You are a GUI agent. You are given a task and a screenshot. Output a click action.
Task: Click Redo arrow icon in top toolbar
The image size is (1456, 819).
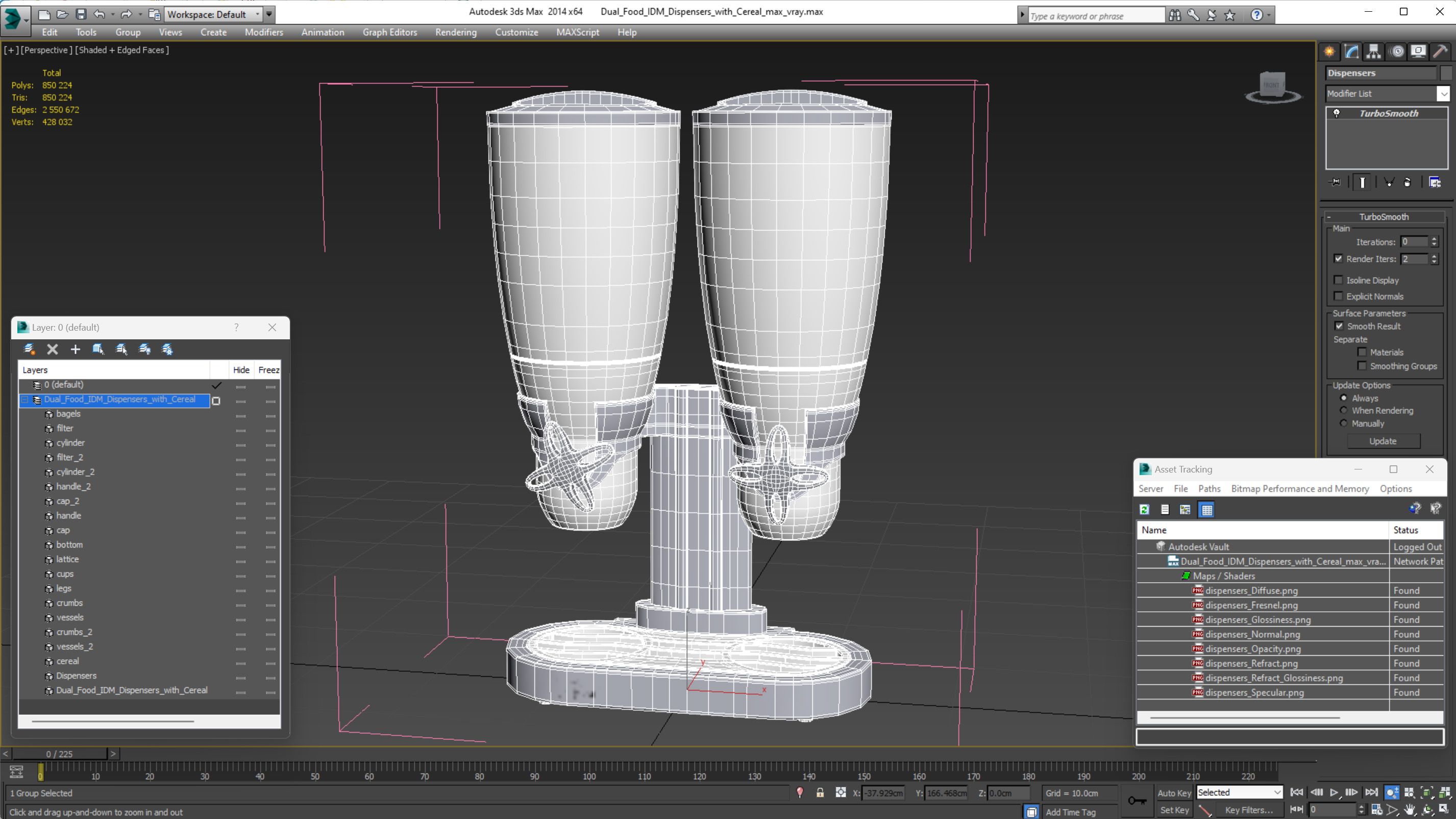(126, 14)
